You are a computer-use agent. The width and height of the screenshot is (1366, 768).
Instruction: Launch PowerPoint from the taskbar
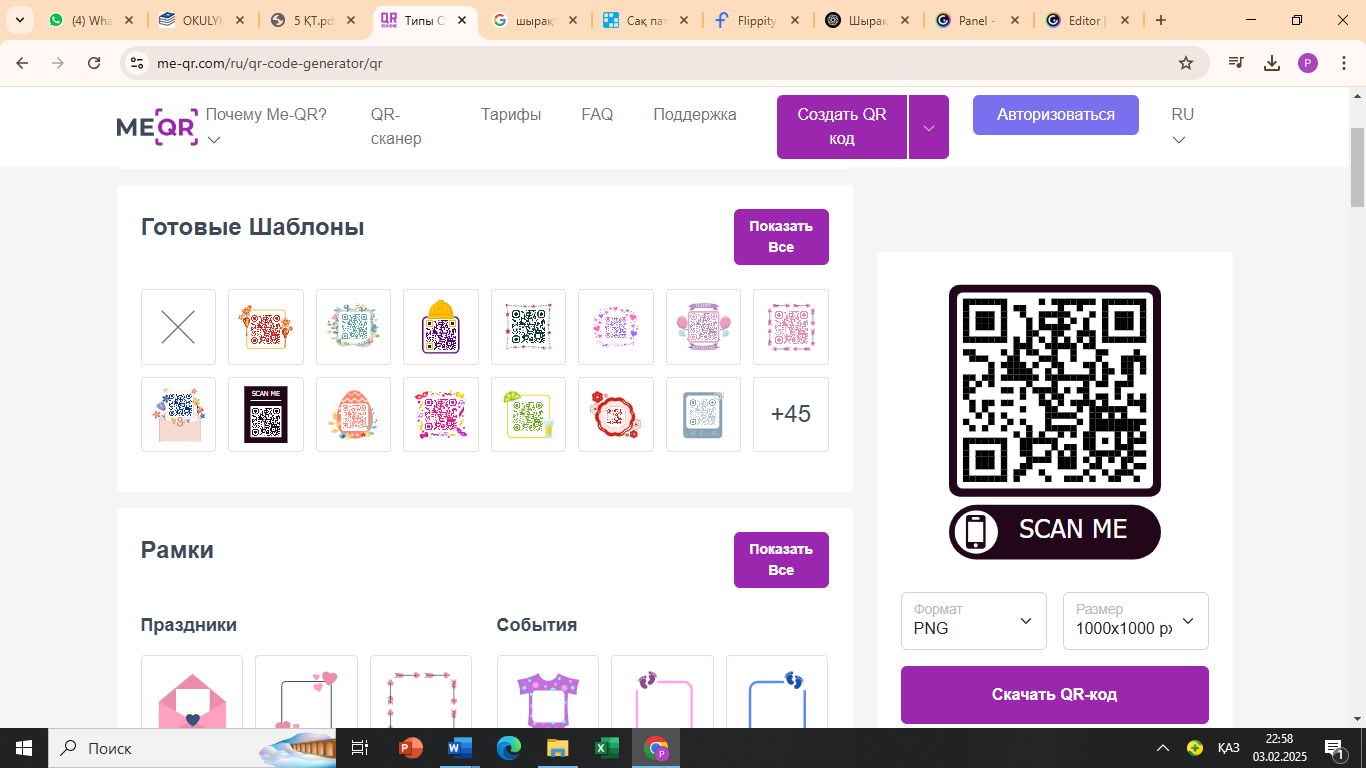click(411, 748)
